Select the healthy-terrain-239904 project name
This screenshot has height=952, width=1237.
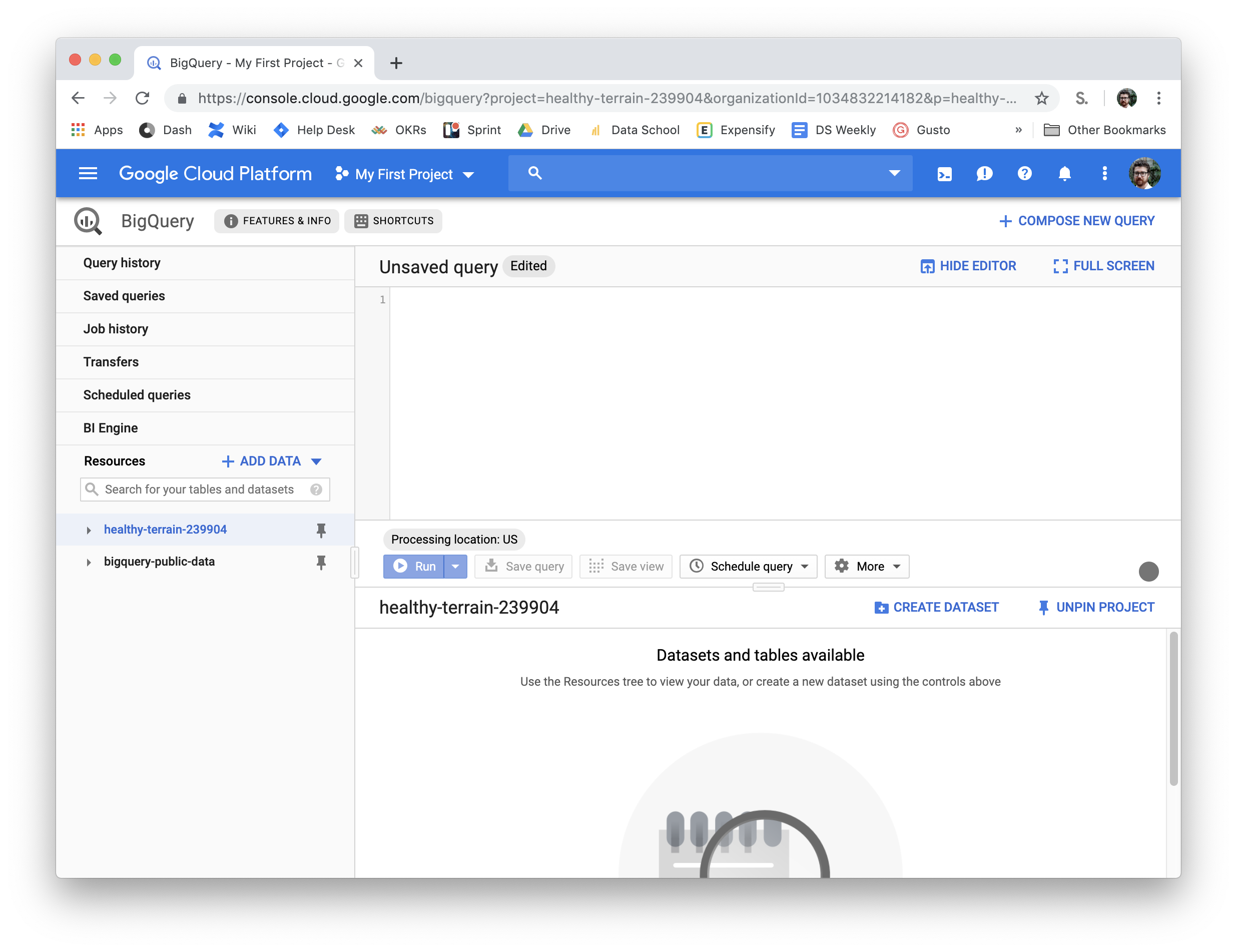pyautogui.click(x=166, y=530)
